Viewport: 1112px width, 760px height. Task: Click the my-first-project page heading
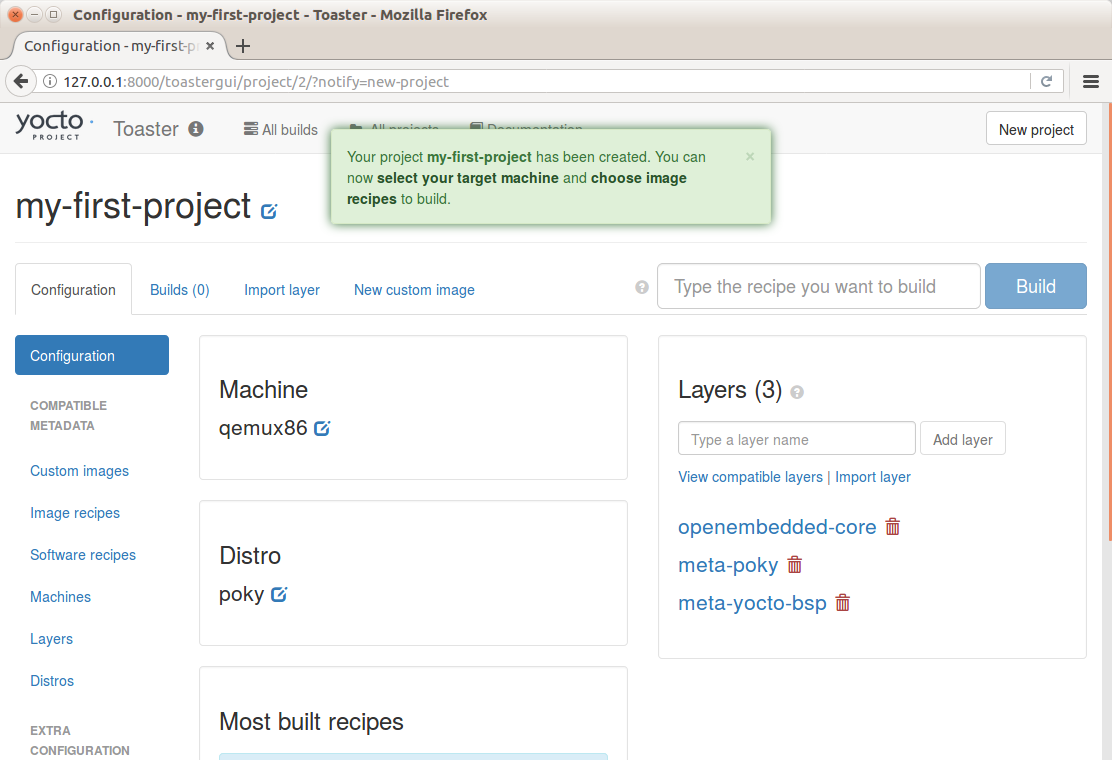(133, 206)
